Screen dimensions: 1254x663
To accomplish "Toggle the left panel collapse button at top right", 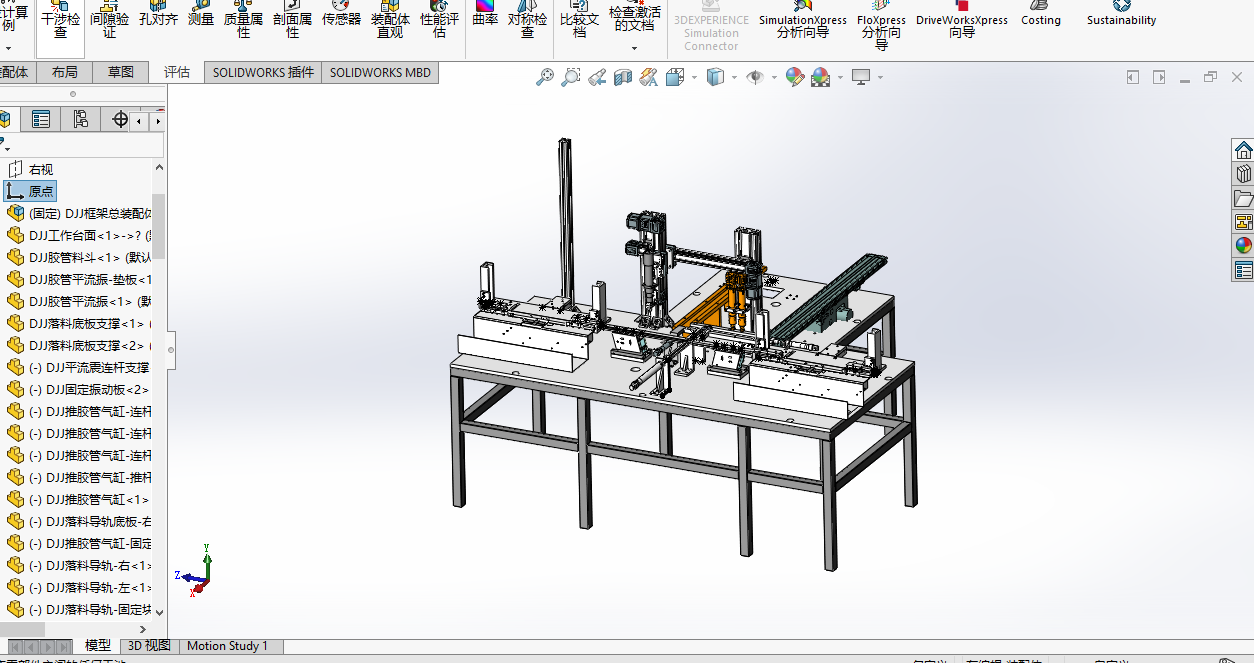I will tap(1133, 77).
